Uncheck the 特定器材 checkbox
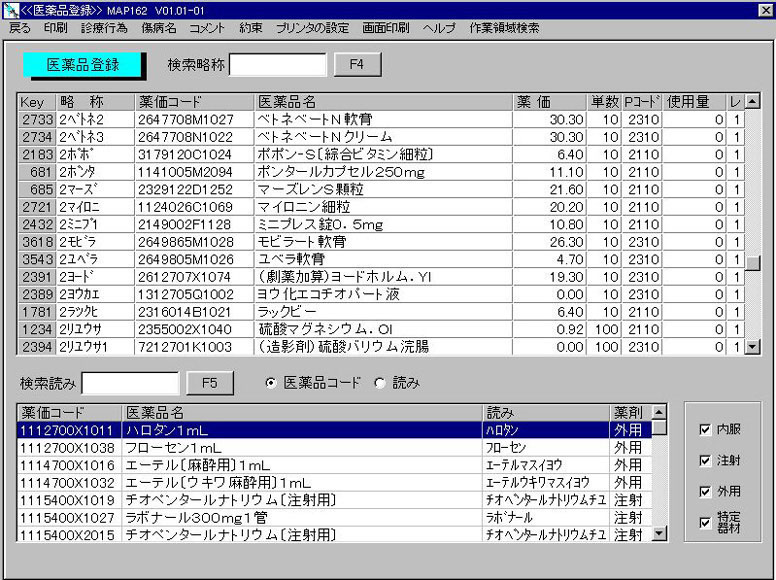776x580 pixels. point(705,522)
